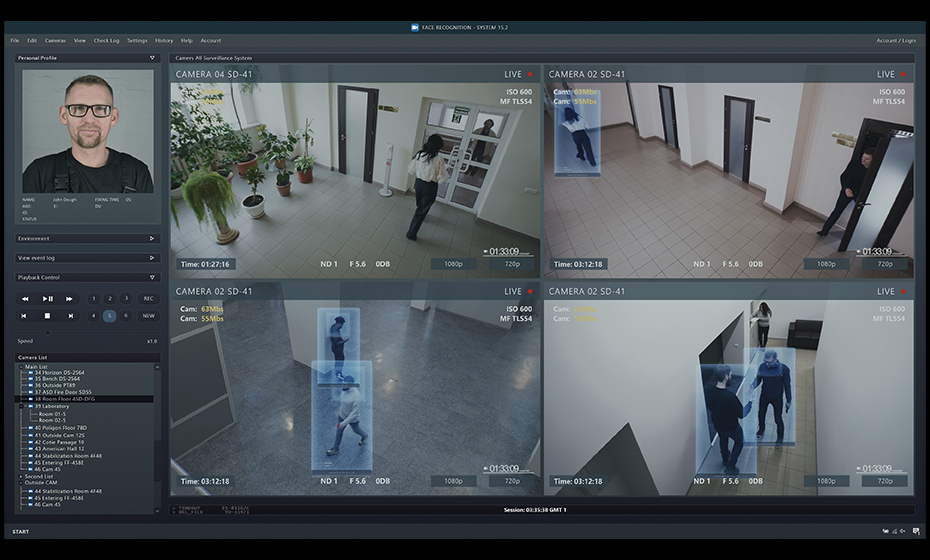Select 1080p on Camera 04 SD-41 feed
930x560 pixels.
(x=454, y=264)
